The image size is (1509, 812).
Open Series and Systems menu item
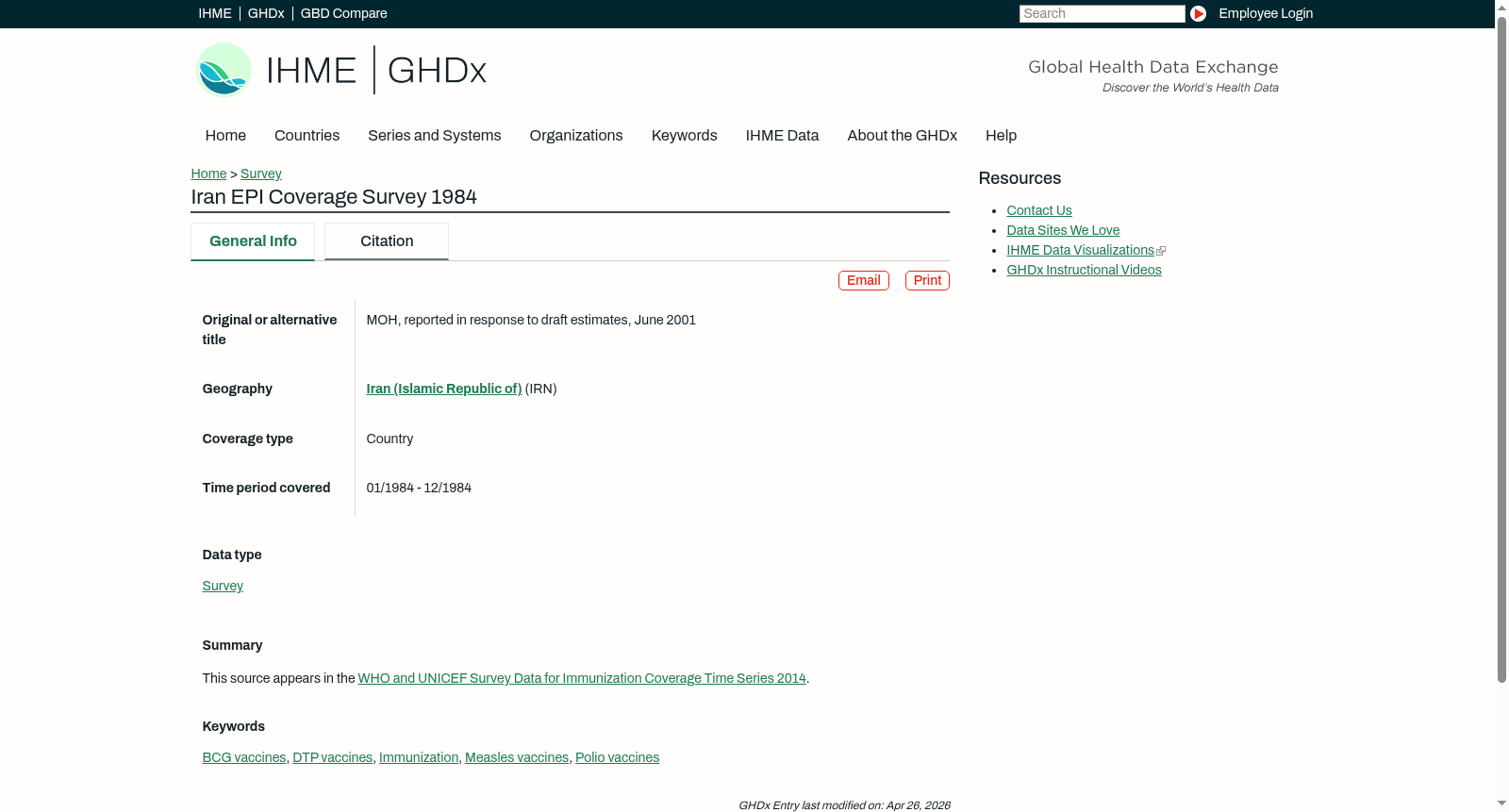click(434, 136)
